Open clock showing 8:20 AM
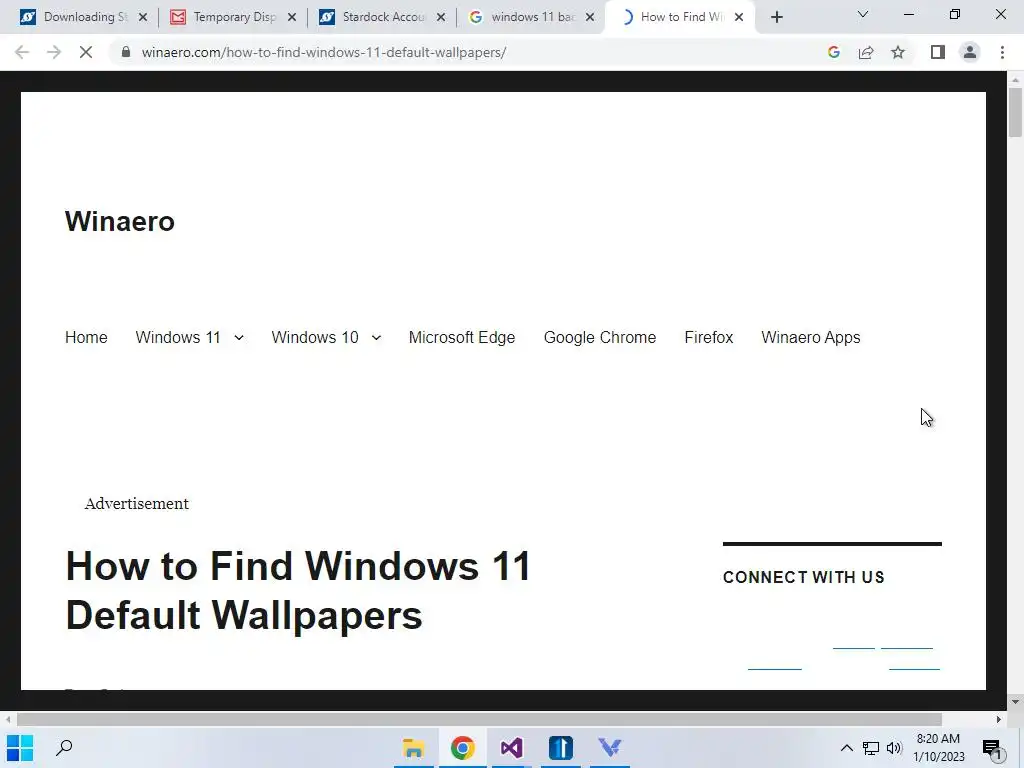Viewport: 1024px width, 768px height. click(938, 748)
